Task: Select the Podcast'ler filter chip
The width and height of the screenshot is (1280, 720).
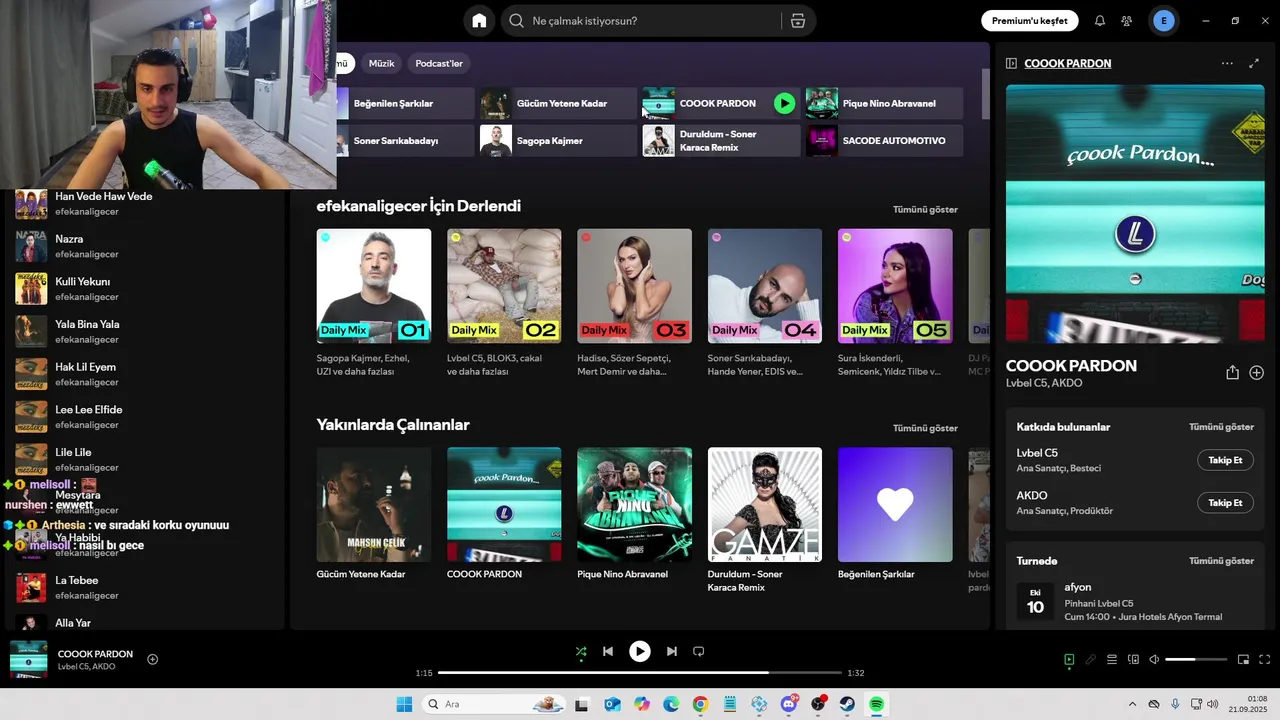Action: pyautogui.click(x=439, y=63)
